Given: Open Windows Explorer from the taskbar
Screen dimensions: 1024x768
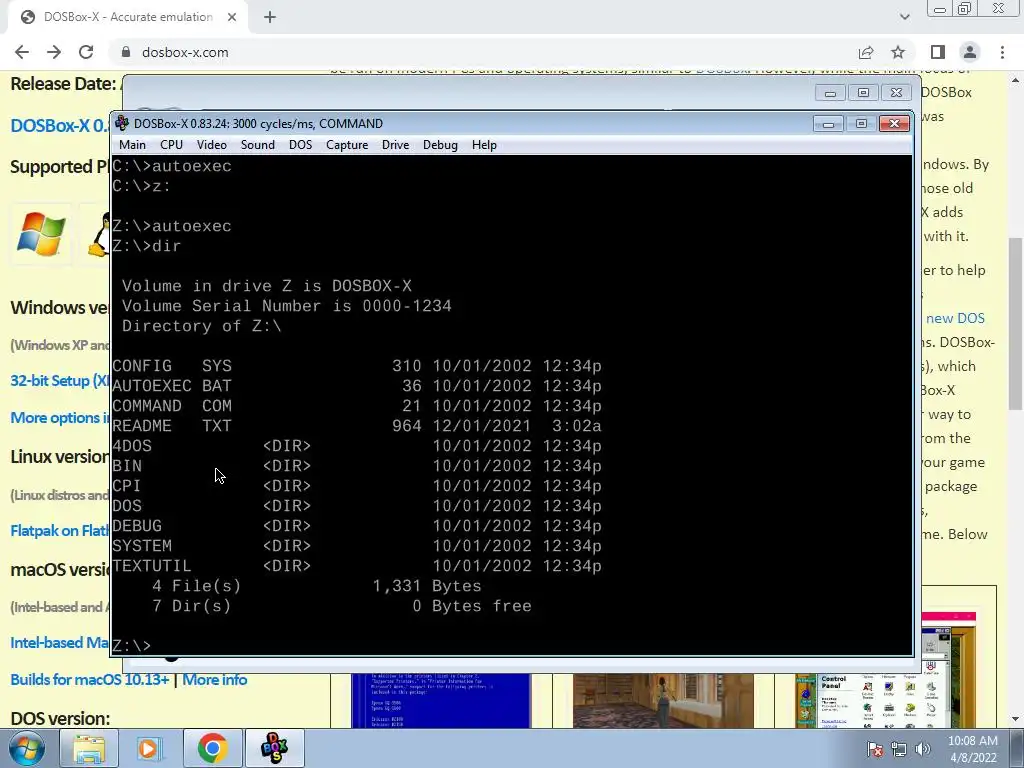Looking at the screenshot, I should click(89, 748).
